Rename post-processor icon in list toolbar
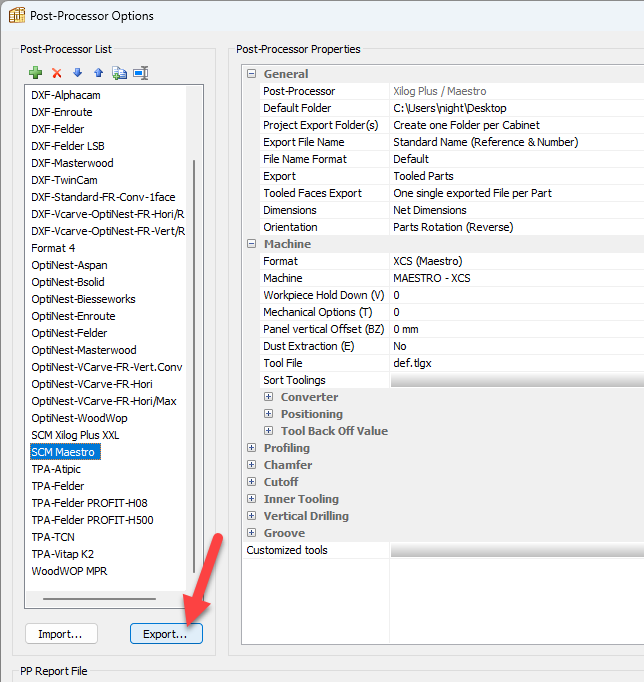644x682 pixels. (141, 73)
